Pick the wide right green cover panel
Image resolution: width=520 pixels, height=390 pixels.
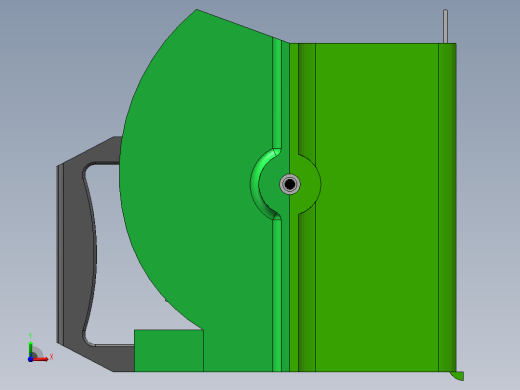[377, 207]
